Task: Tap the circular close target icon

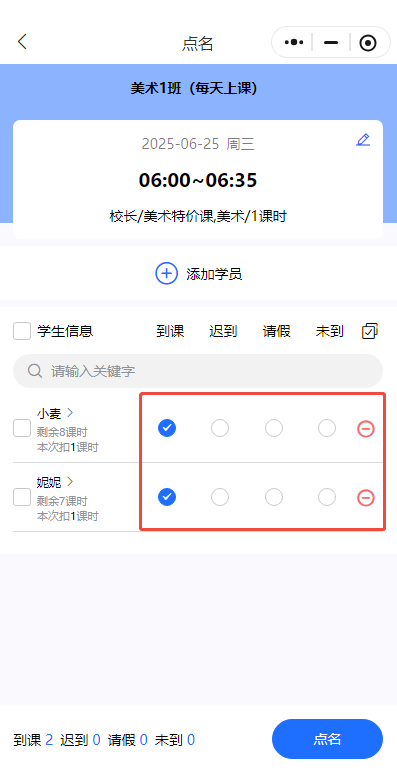Action: pos(367,43)
